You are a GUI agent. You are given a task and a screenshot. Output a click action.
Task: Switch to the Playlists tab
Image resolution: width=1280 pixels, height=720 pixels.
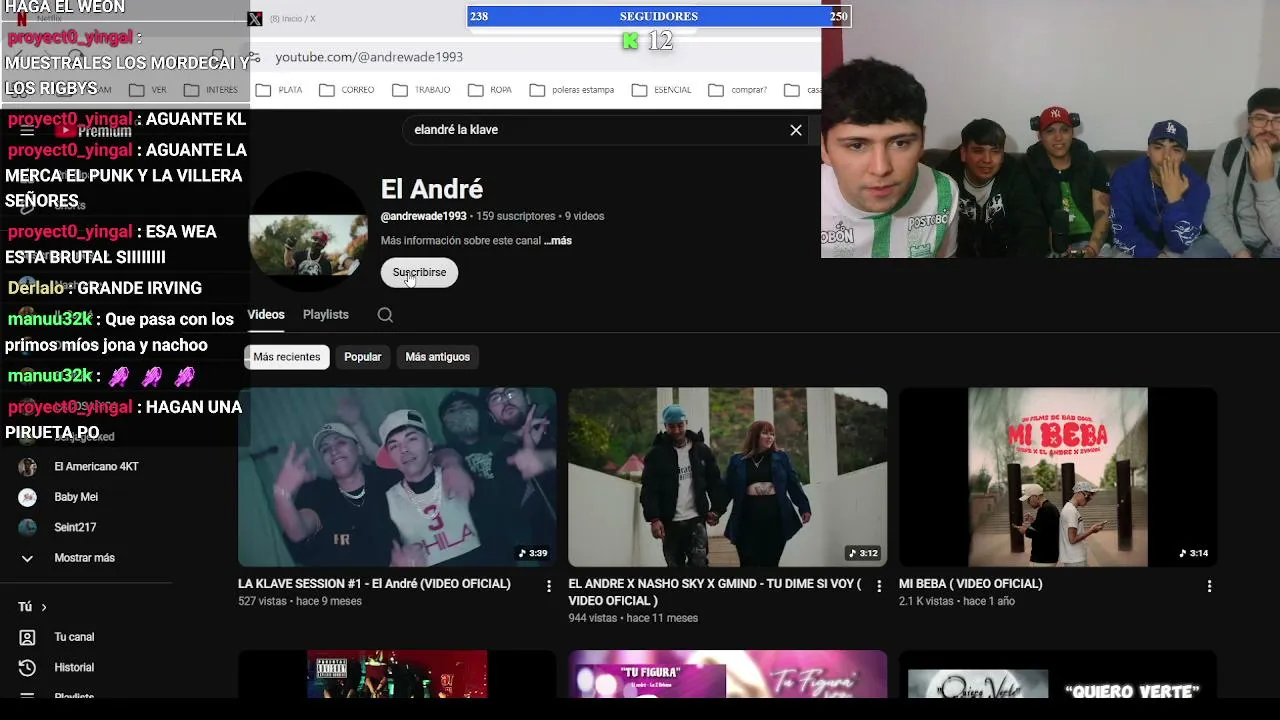[x=326, y=315]
